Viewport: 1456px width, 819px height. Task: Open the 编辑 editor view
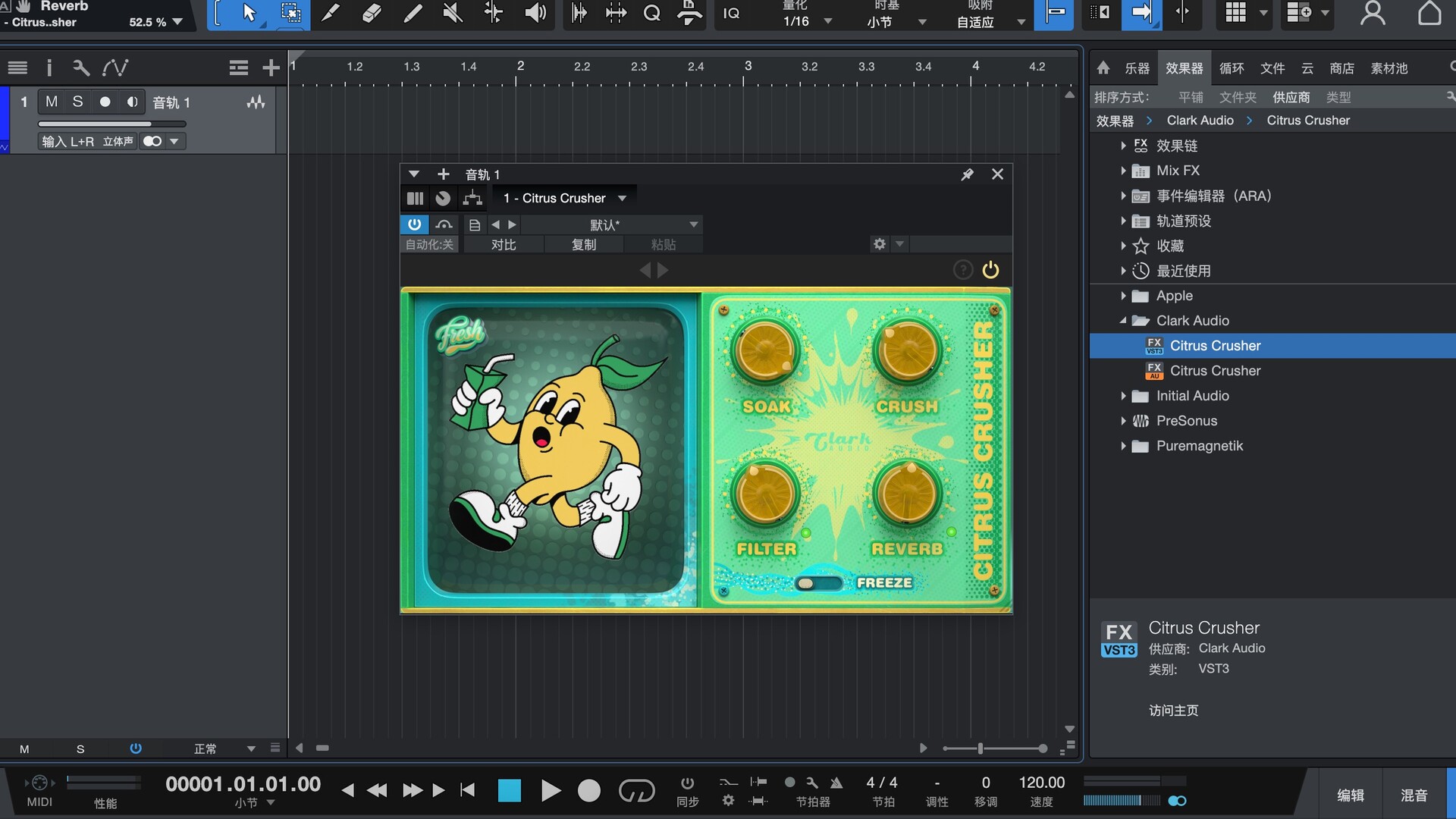[x=1351, y=795]
